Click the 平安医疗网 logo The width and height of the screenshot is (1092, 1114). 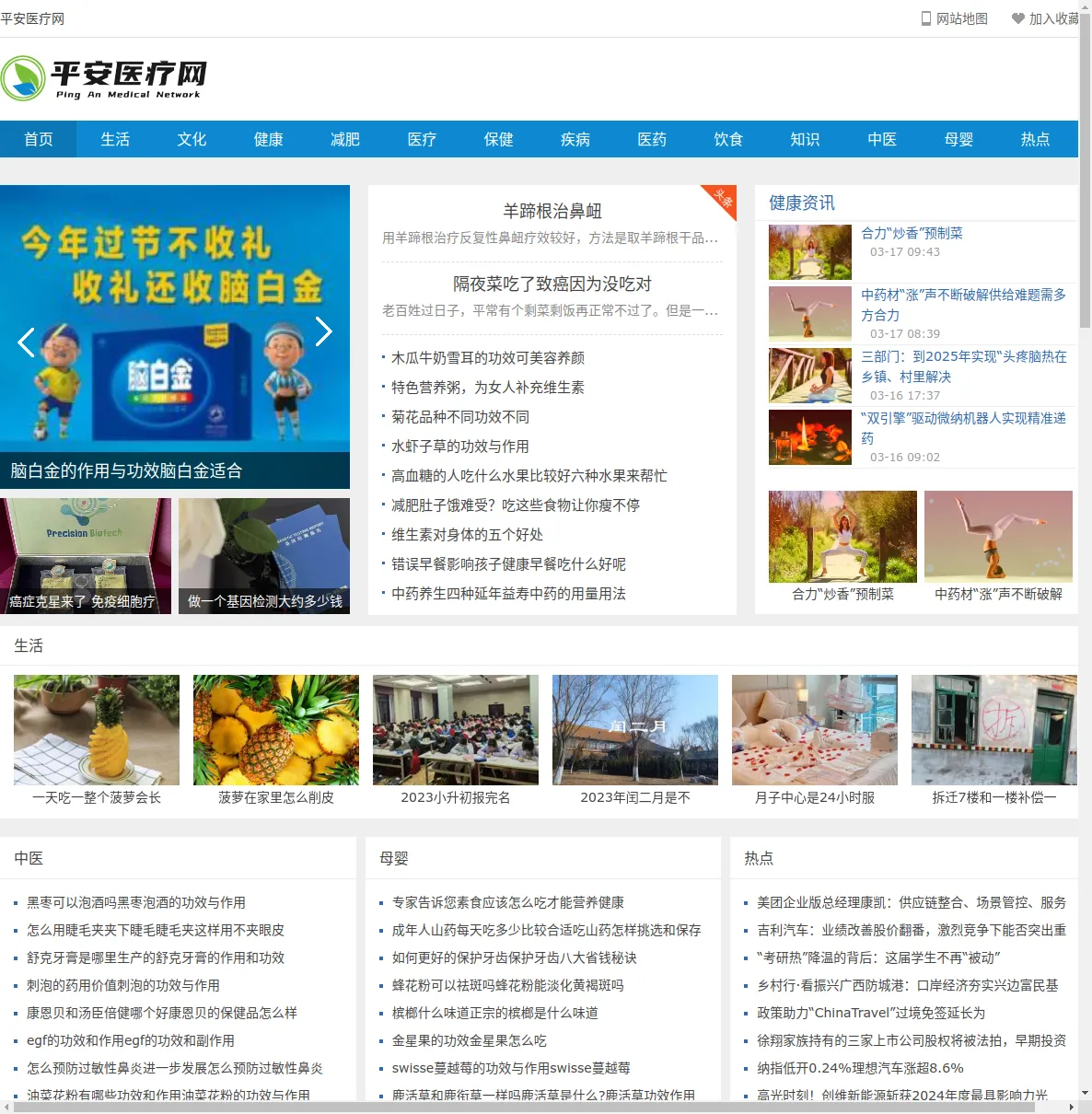point(104,78)
